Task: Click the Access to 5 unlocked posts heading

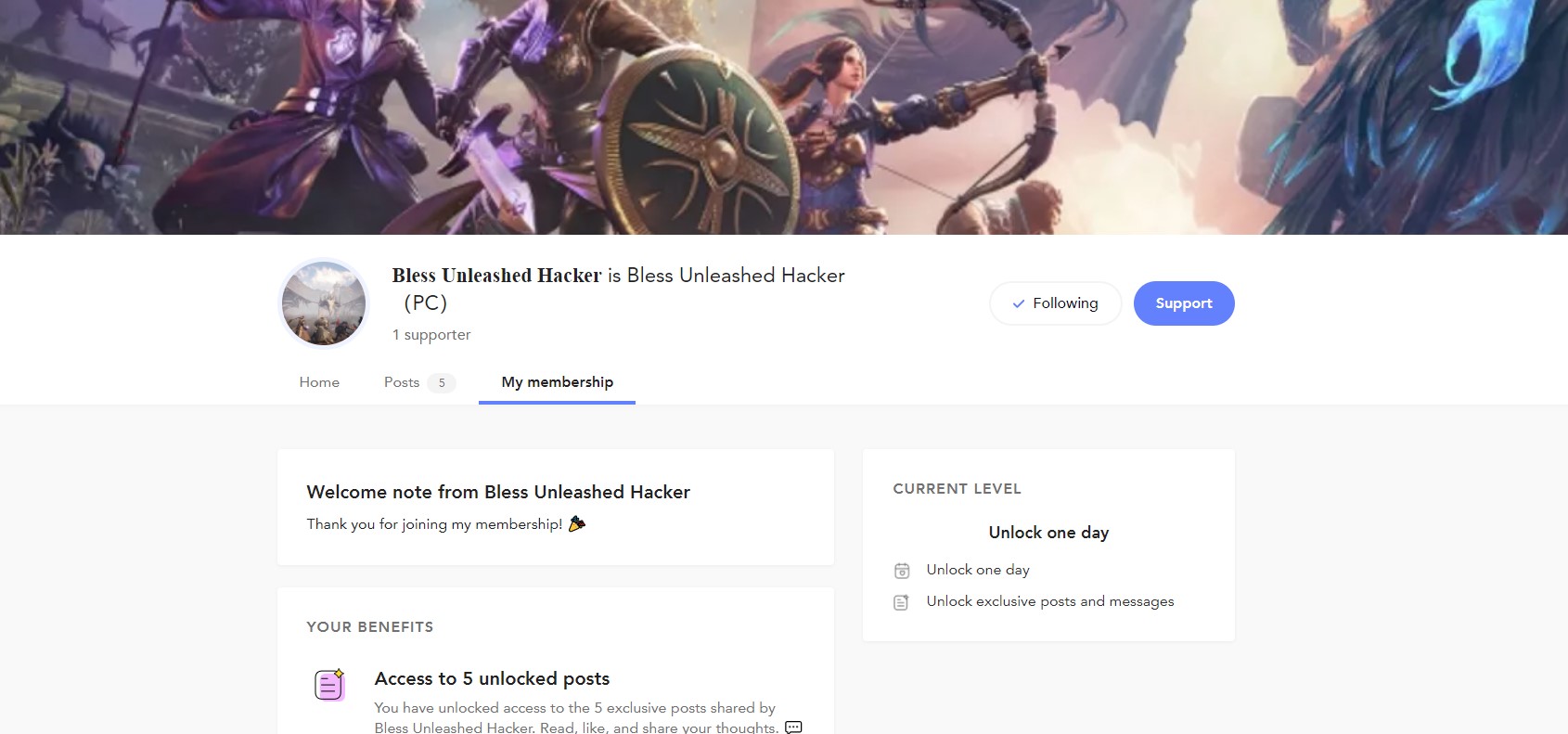Action: [492, 679]
